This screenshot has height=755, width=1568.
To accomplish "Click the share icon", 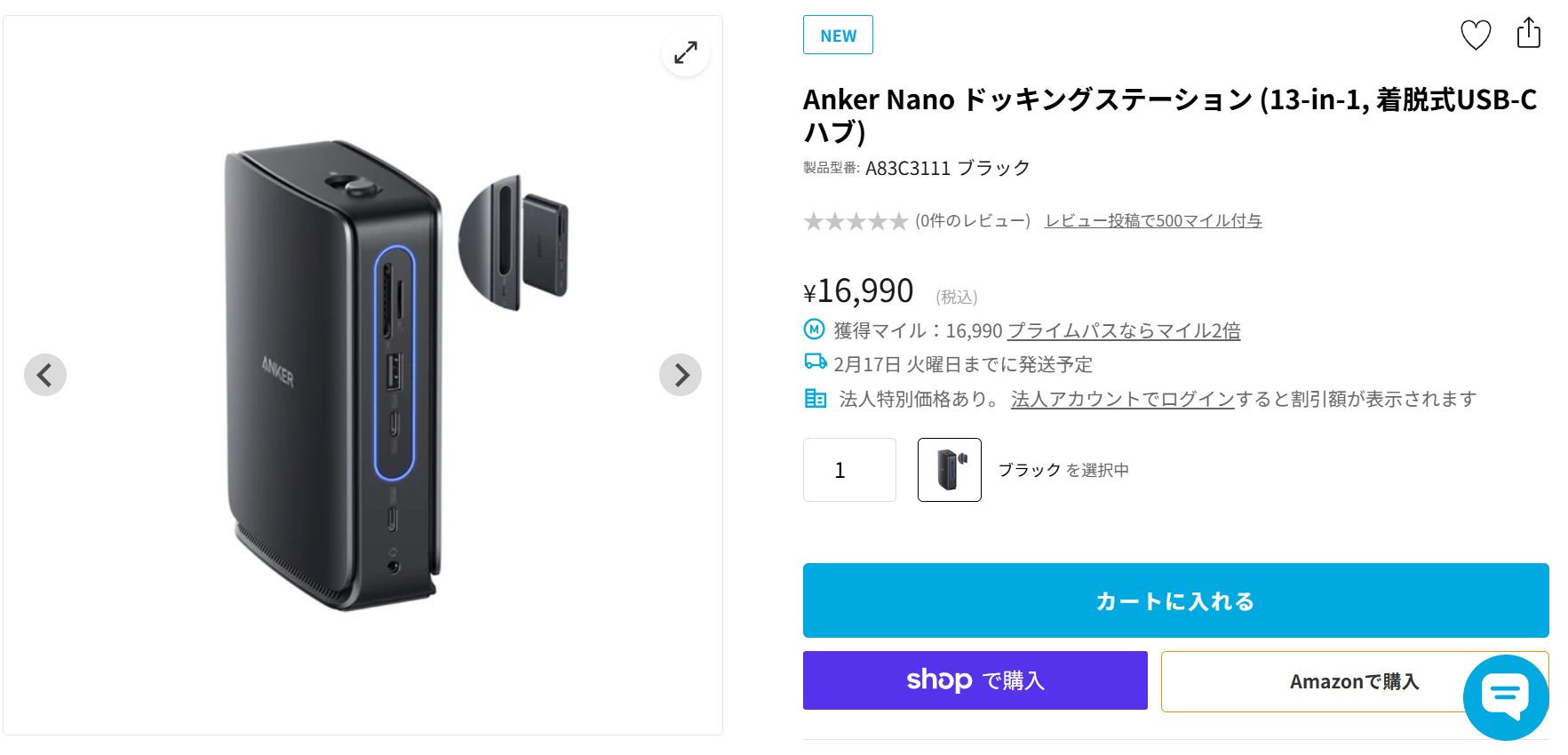I will click(1528, 33).
